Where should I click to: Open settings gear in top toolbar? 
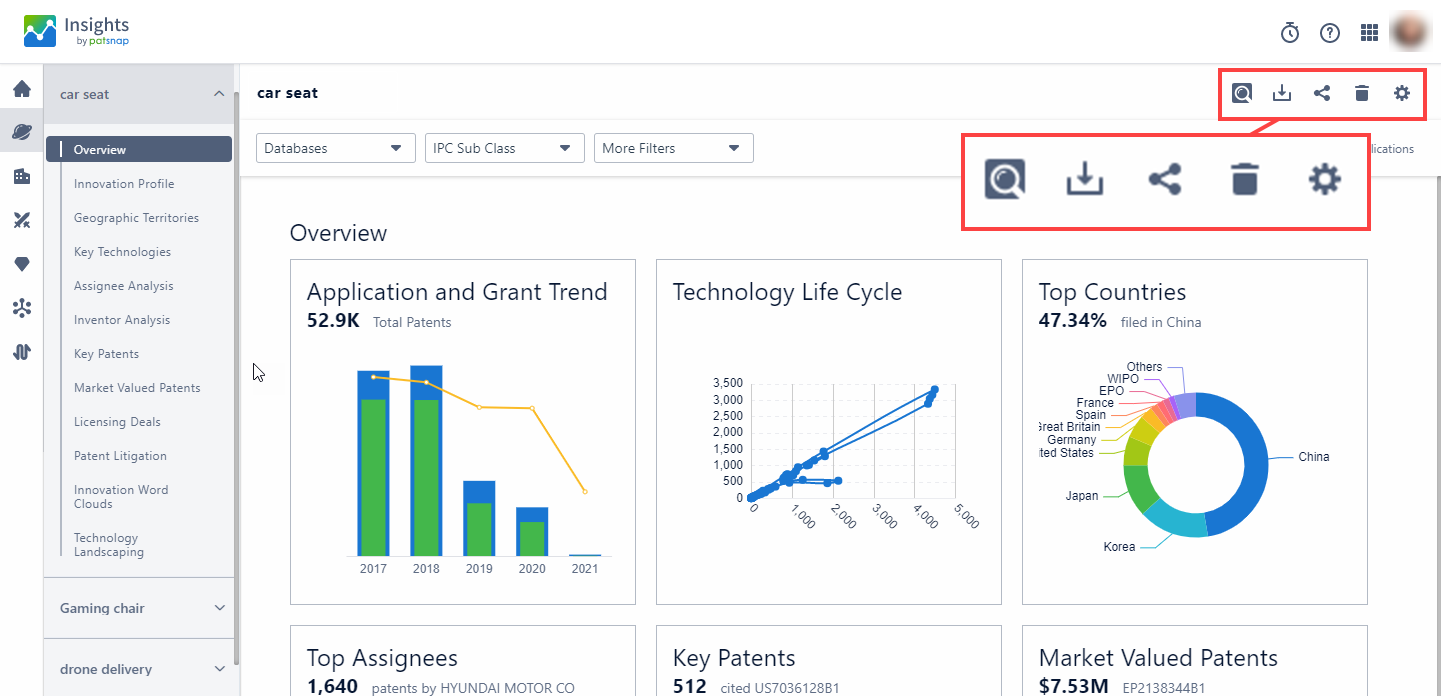point(1402,93)
